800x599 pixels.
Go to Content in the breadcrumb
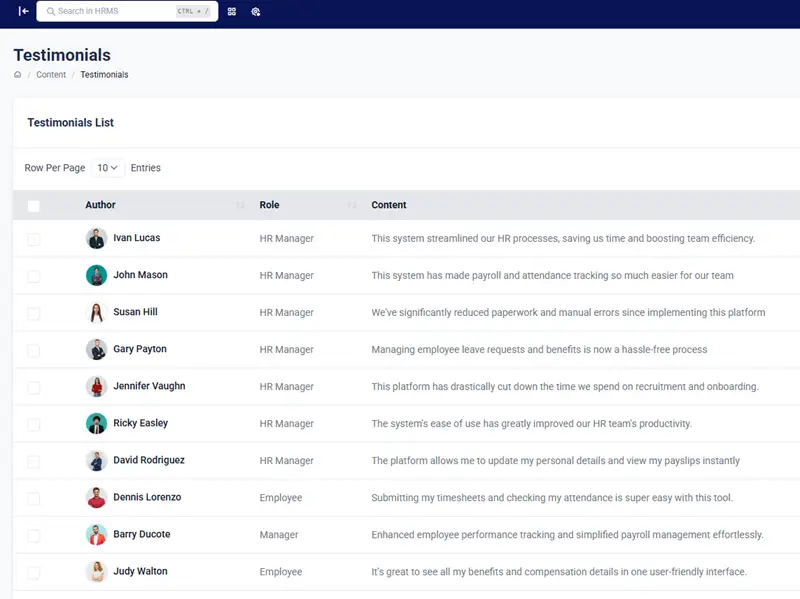(51, 75)
